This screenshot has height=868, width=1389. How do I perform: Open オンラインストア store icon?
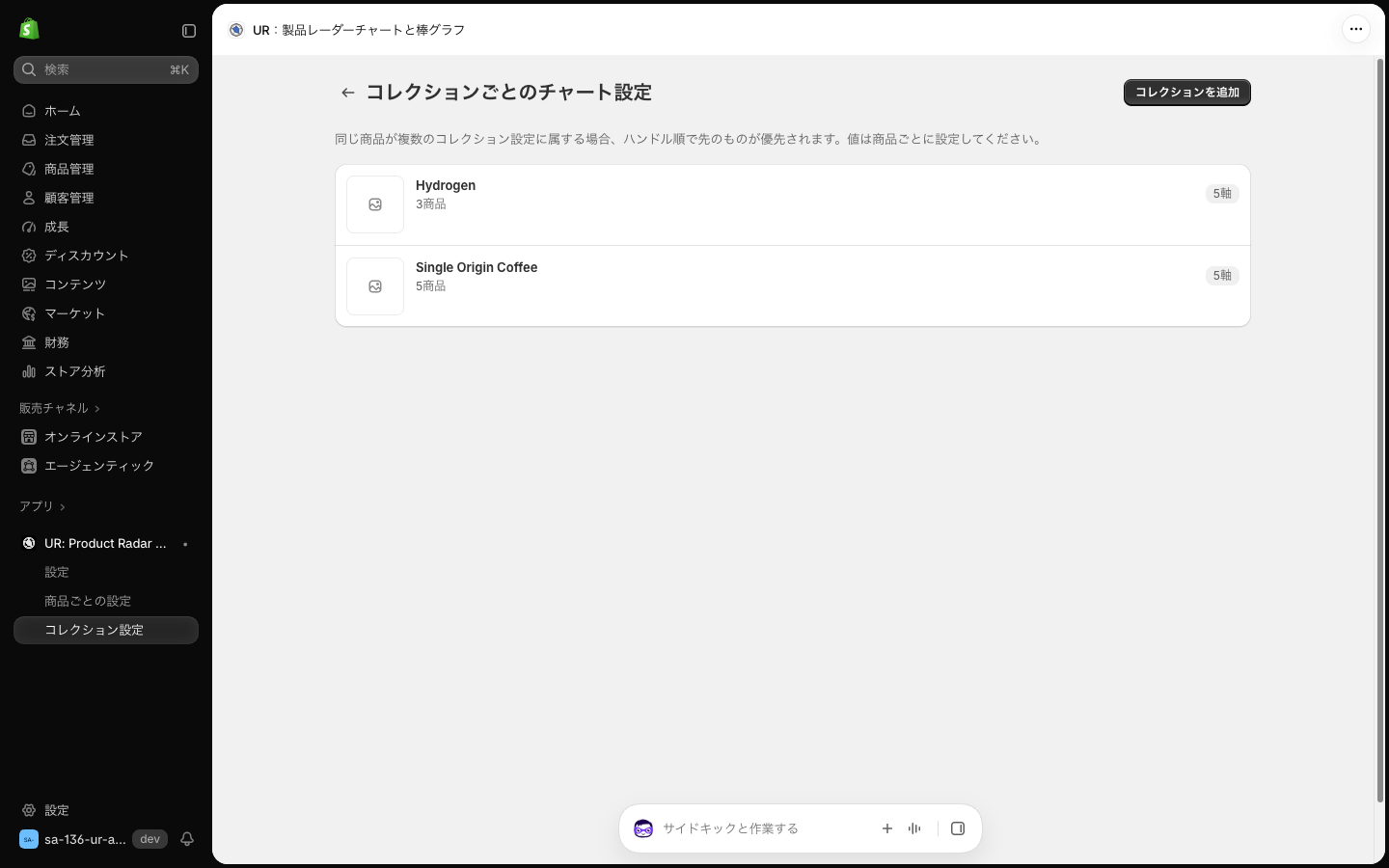[x=29, y=437]
